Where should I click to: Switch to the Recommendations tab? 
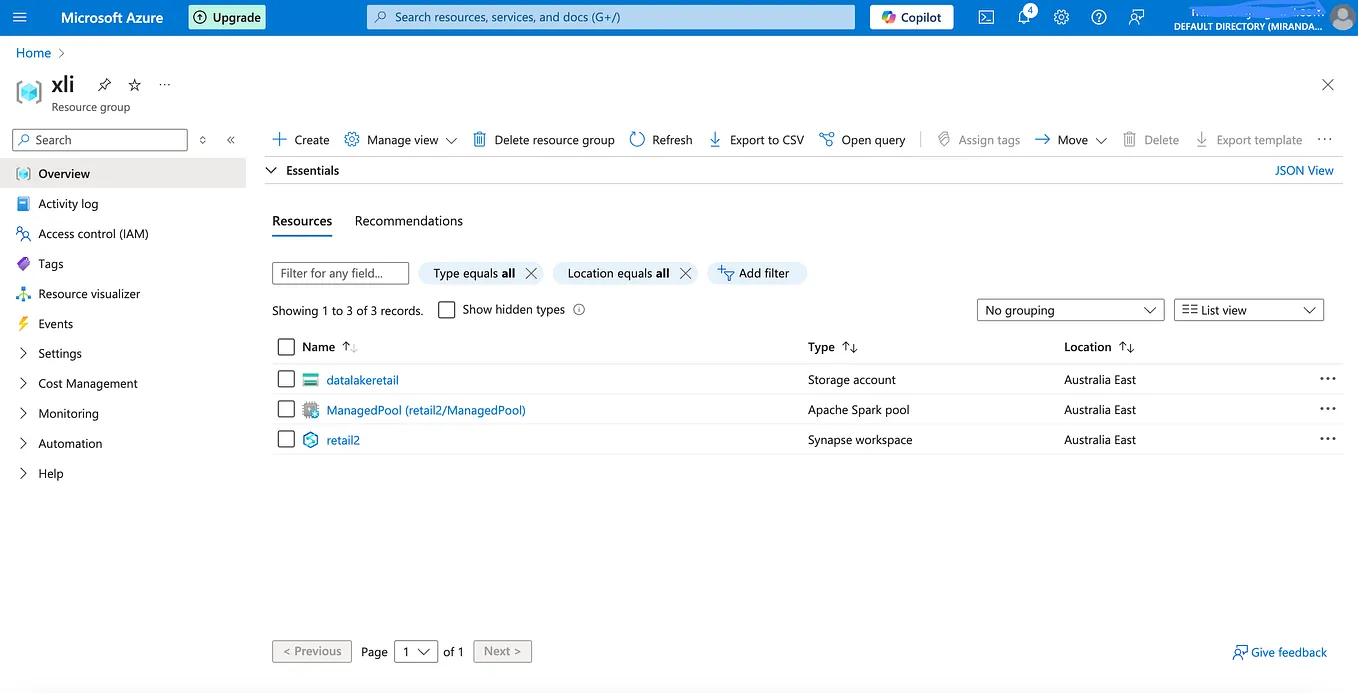point(408,221)
